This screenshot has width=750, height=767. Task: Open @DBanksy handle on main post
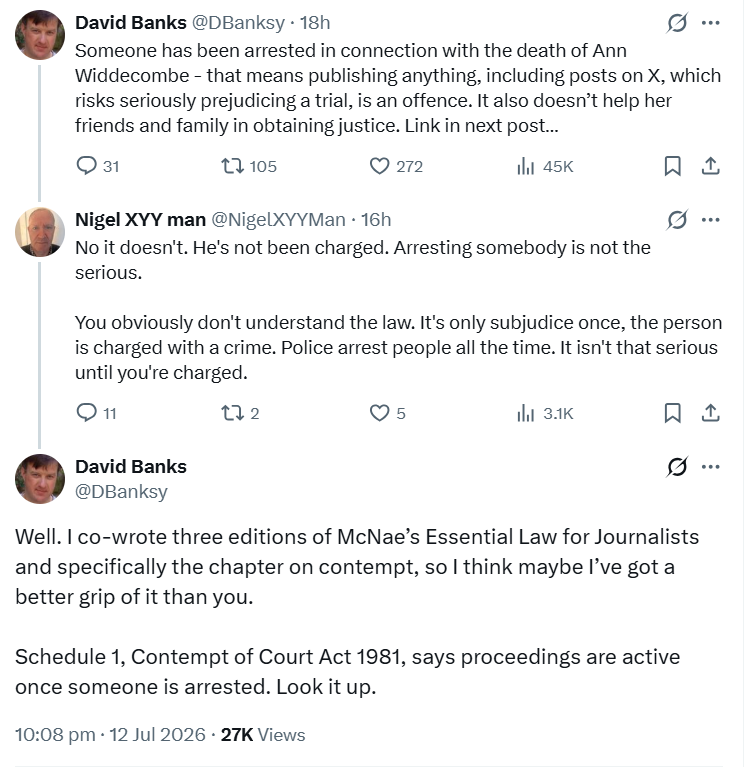(x=121, y=491)
